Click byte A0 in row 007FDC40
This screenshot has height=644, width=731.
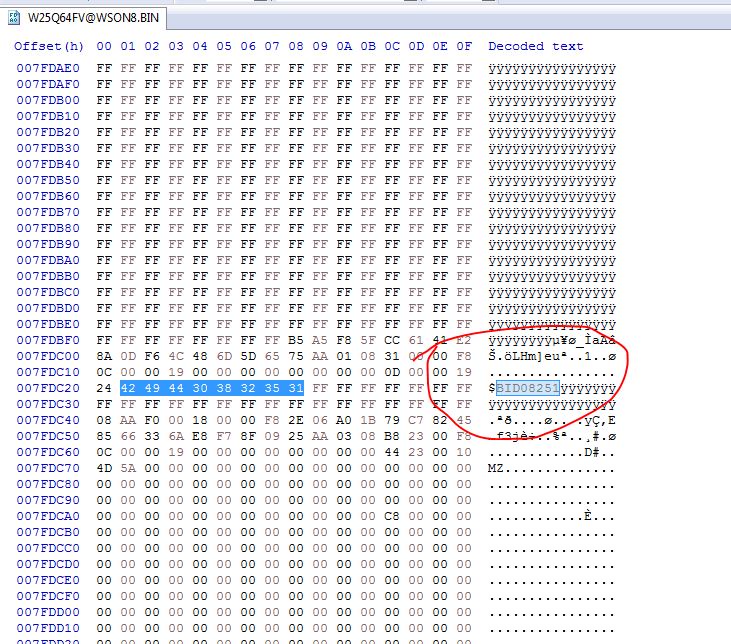[344, 420]
